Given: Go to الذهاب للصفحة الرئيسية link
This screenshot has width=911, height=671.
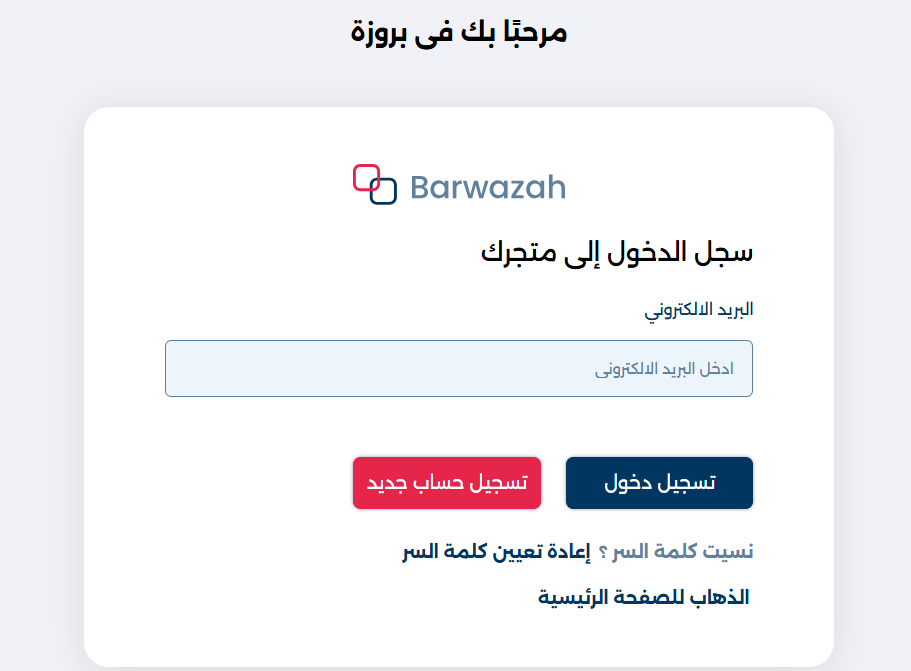Looking at the screenshot, I should (644, 598).
